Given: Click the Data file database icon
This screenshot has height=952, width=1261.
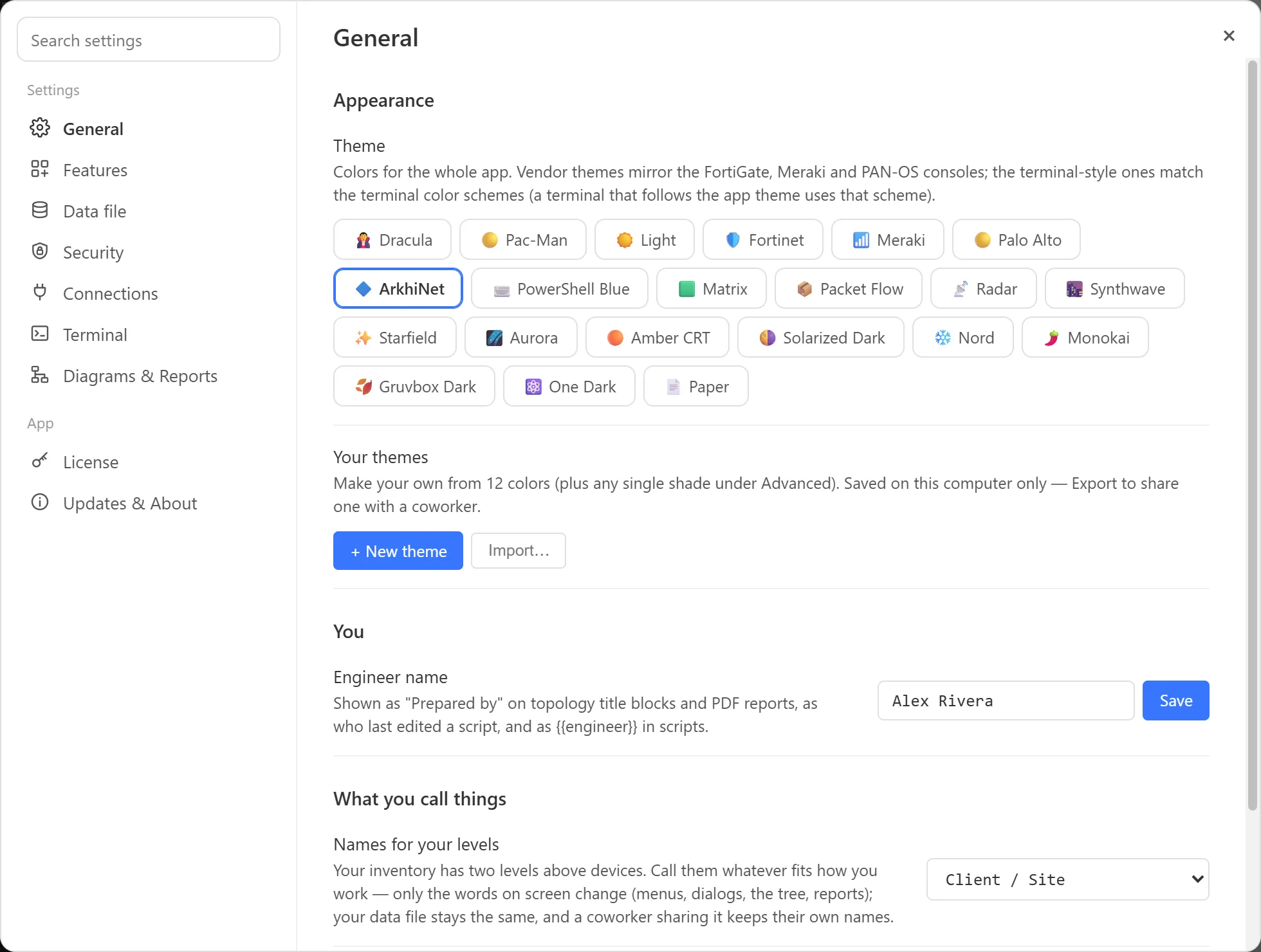Looking at the screenshot, I should tap(40, 210).
